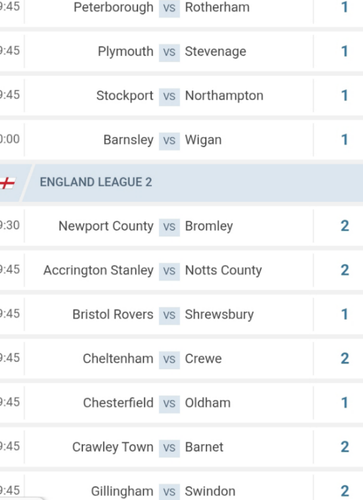Open Rotherham team page

[x=217, y=7]
